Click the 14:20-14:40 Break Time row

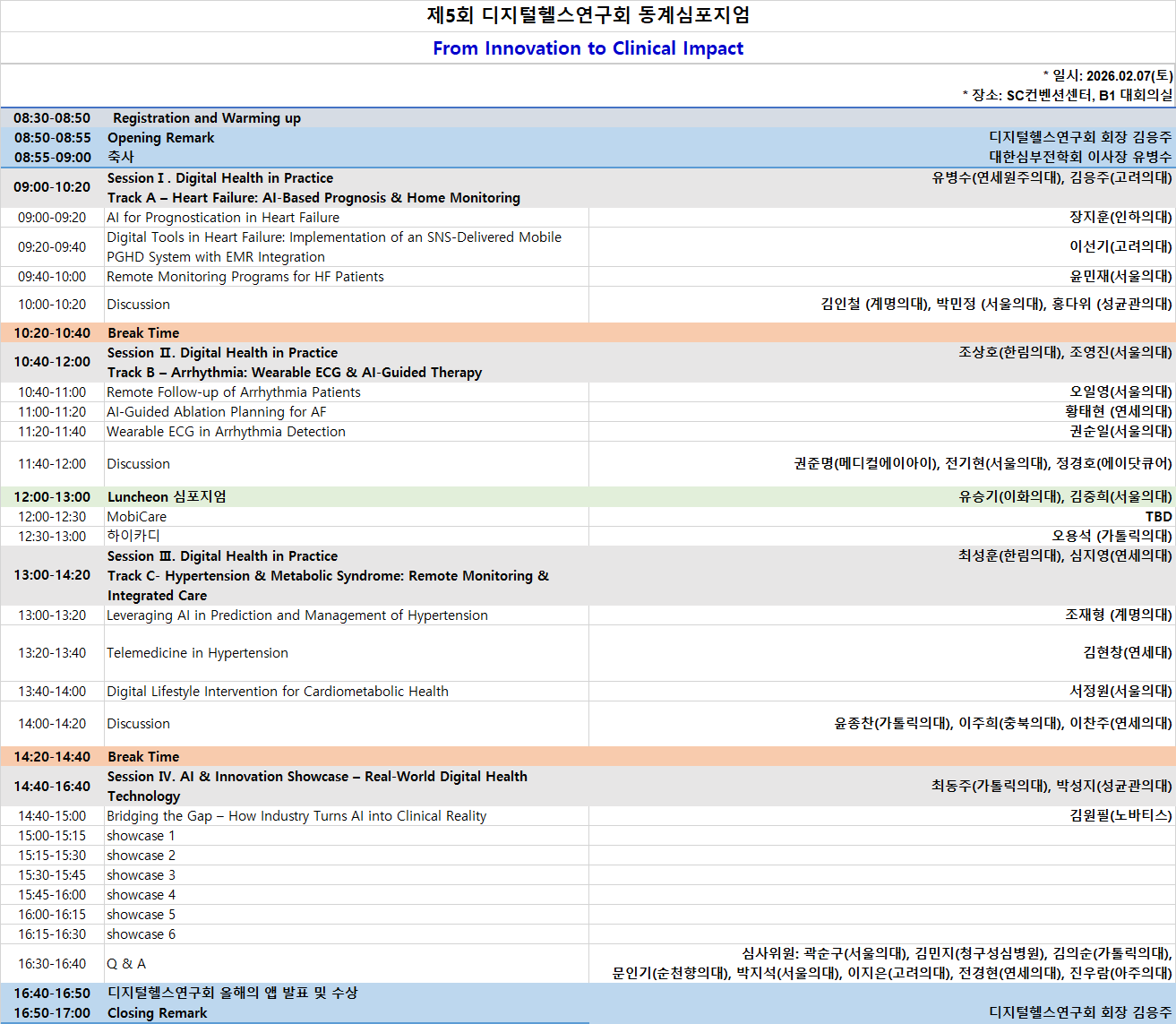[143, 757]
